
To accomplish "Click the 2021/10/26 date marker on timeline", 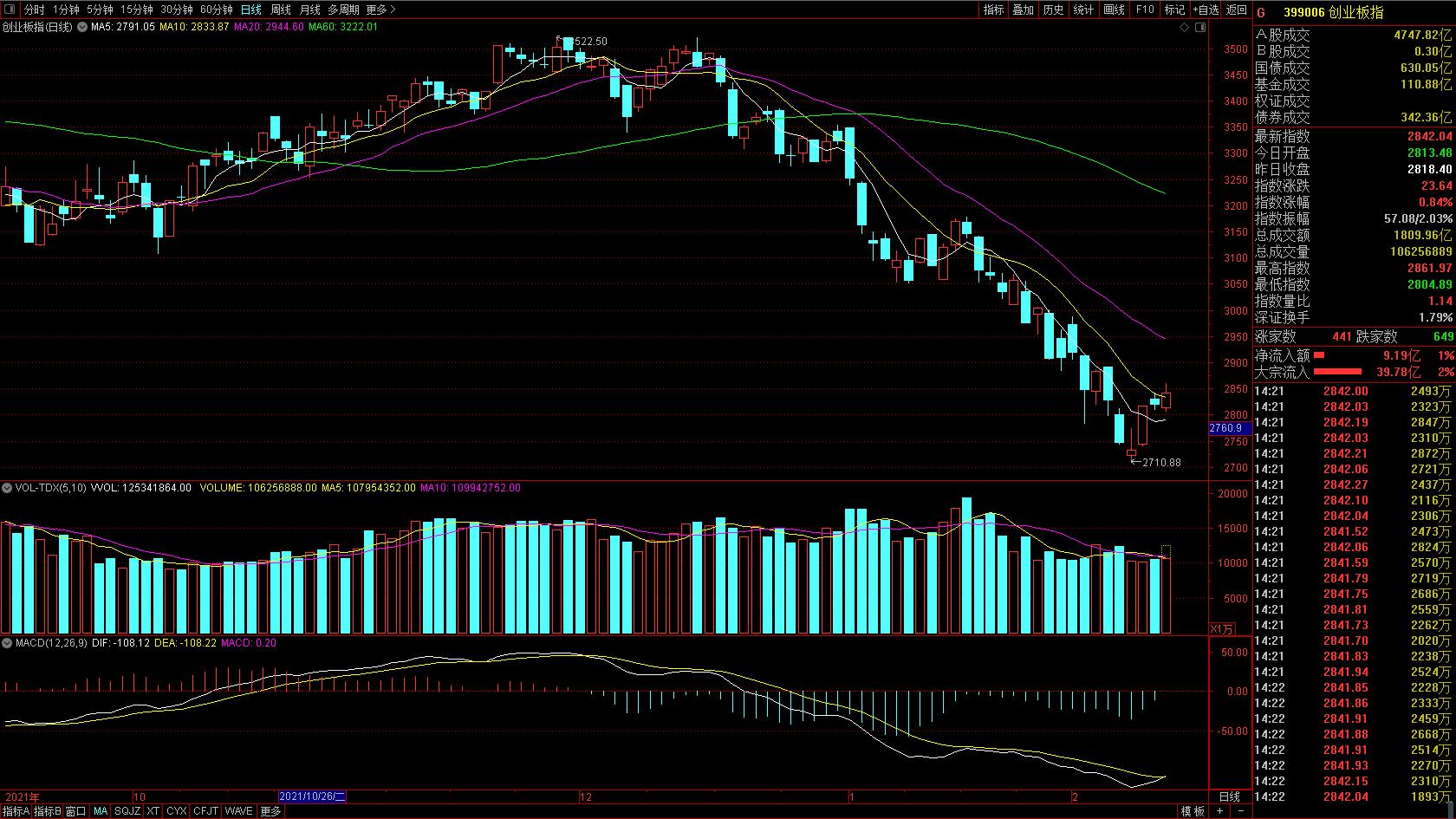I will click(x=312, y=796).
